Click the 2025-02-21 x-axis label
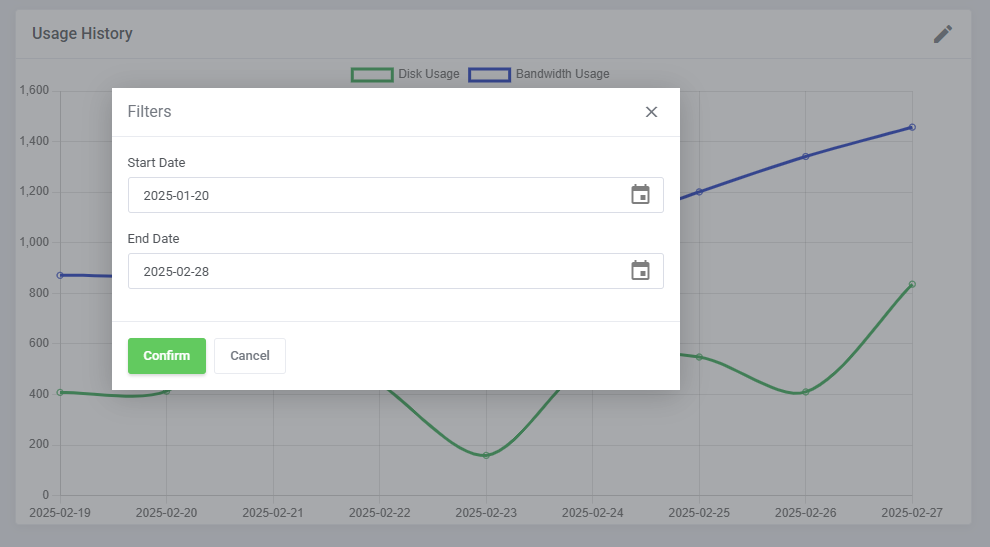Image resolution: width=990 pixels, height=547 pixels. (273, 513)
